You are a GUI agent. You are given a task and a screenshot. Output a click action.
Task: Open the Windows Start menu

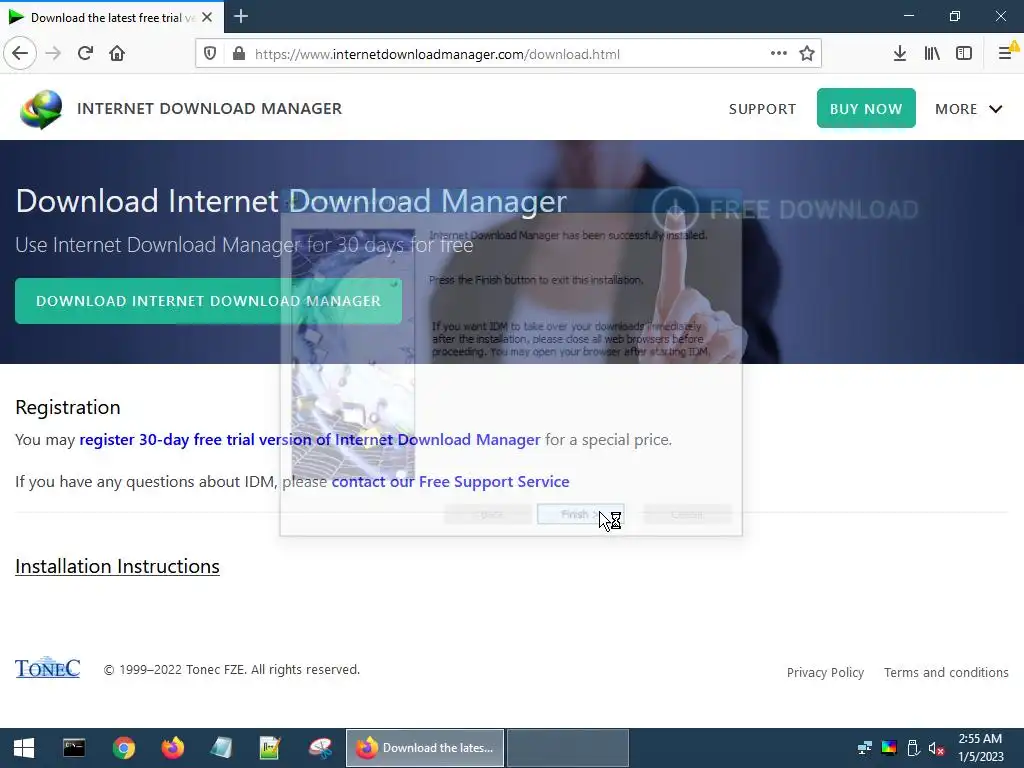24,748
